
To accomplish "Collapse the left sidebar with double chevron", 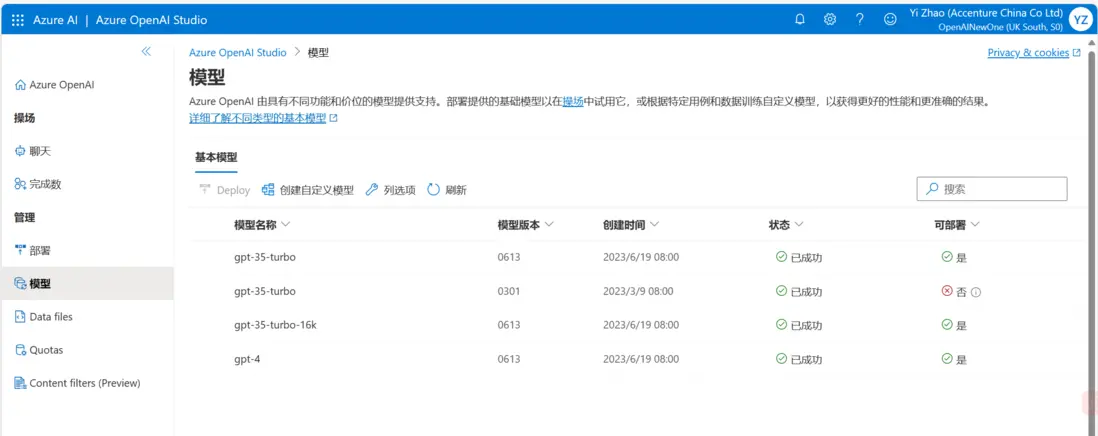I will pos(146,52).
